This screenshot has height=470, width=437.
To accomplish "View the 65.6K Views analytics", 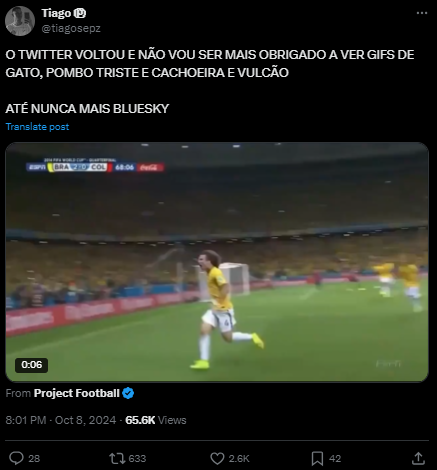I will click(x=156, y=420).
